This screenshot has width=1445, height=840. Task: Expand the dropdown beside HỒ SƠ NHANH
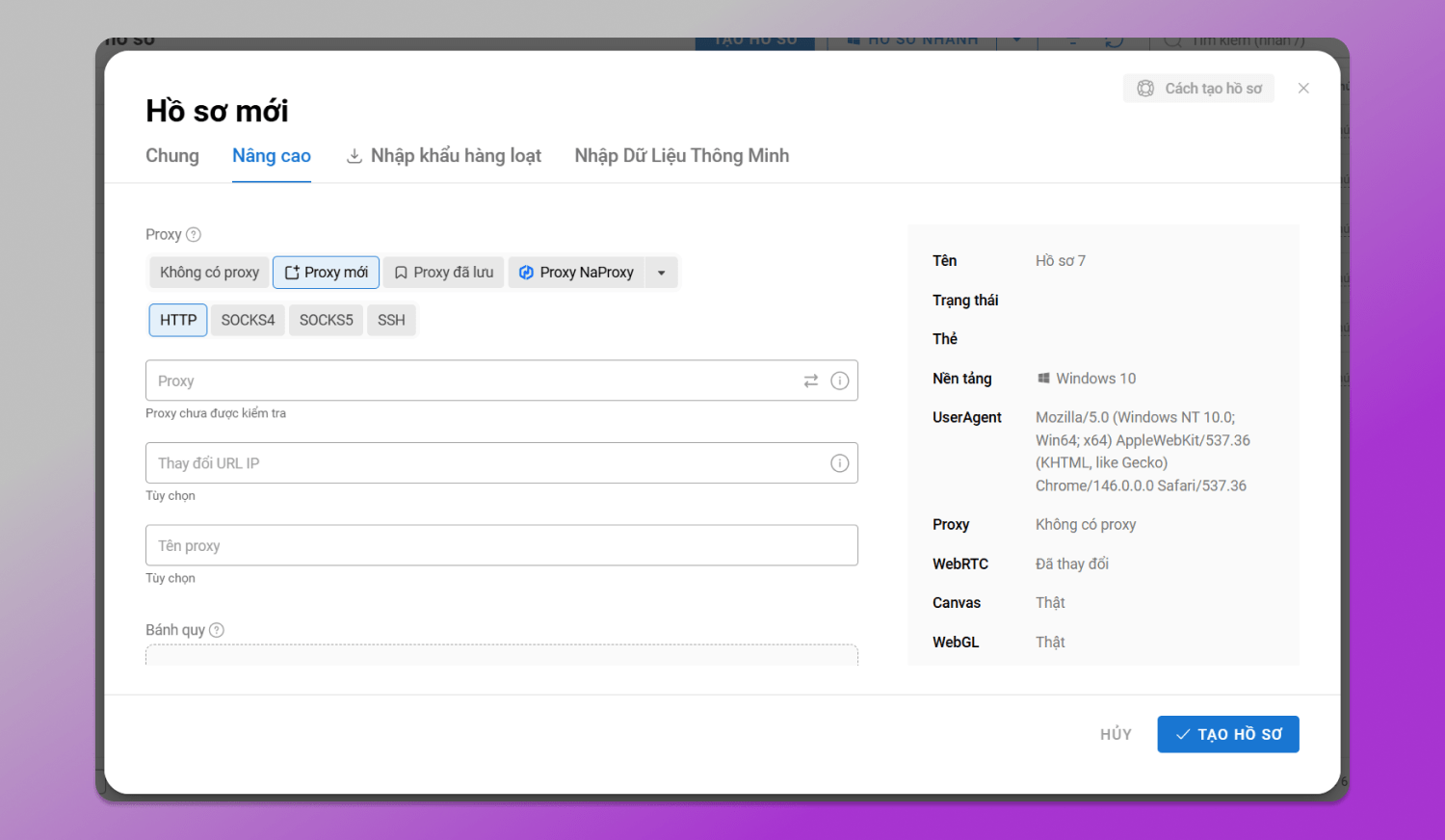pyautogui.click(x=1016, y=40)
